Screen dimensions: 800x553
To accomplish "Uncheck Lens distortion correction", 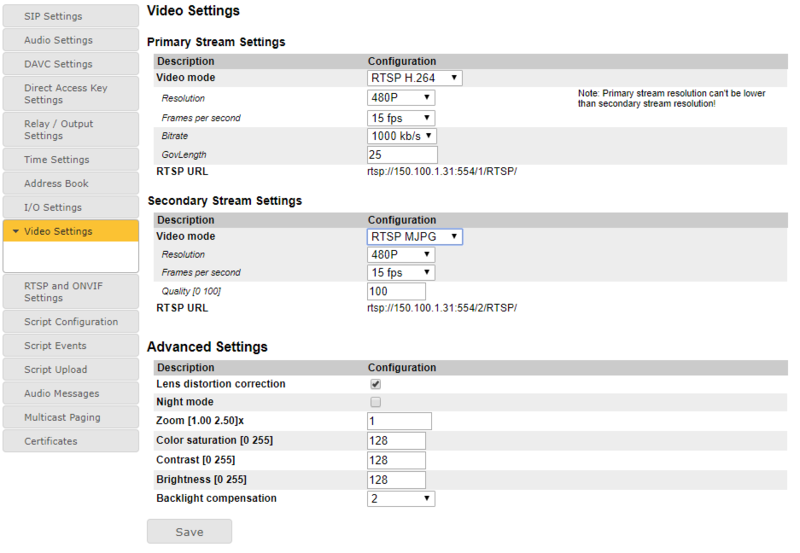I will (376, 384).
